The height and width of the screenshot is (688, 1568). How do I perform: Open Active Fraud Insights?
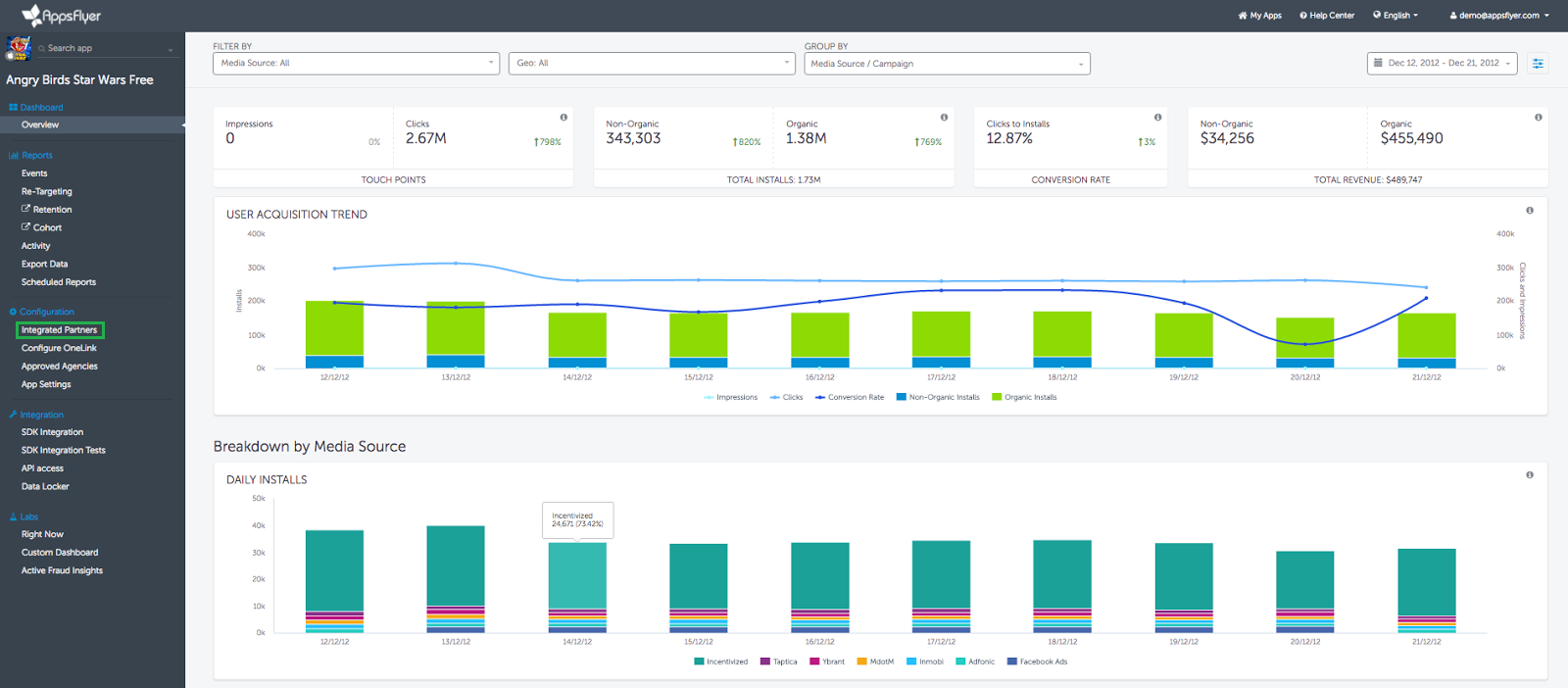coord(62,570)
